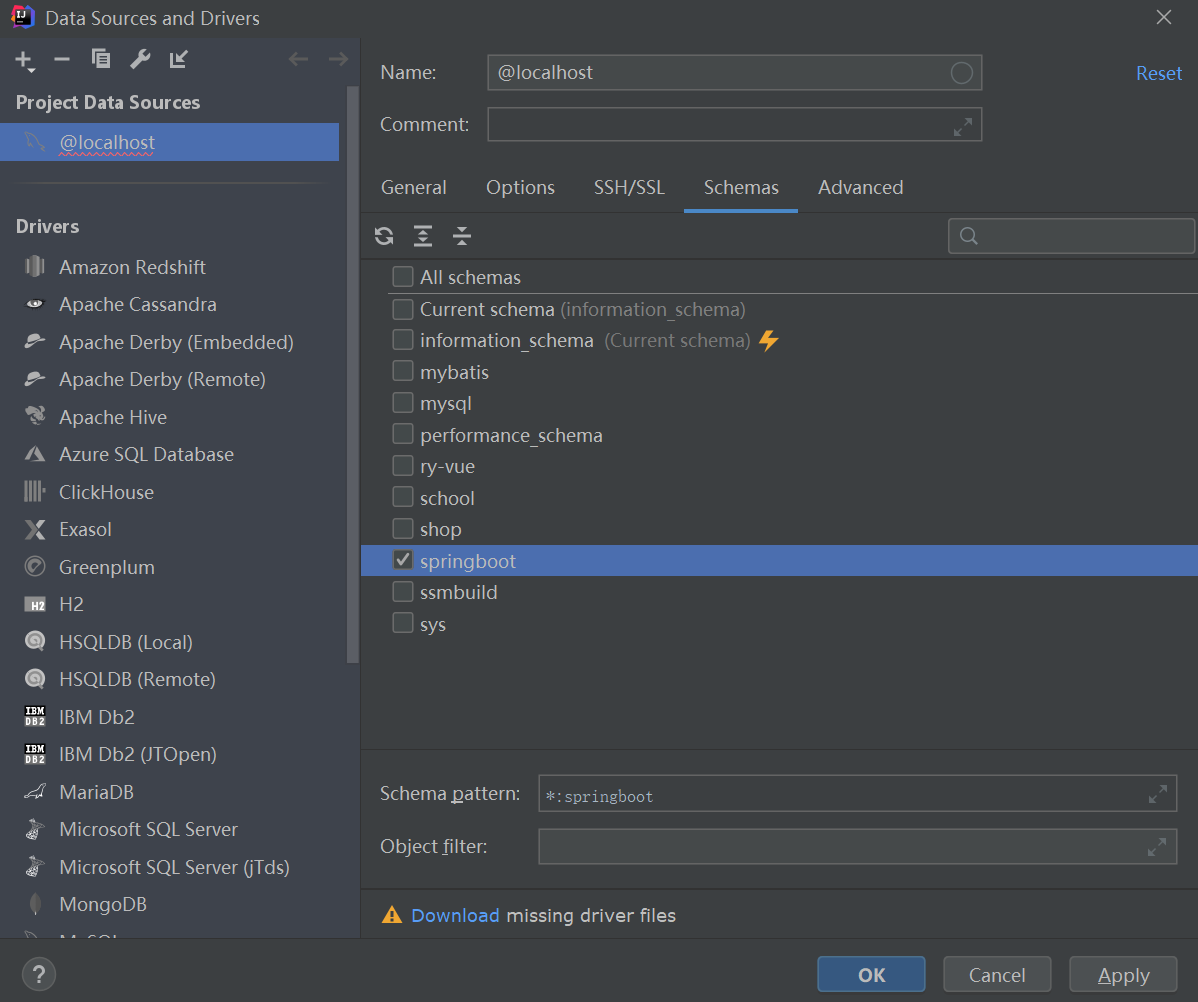Select Apache Derby (Embedded) driver
Image resolution: width=1198 pixels, height=1002 pixels.
pos(176,342)
